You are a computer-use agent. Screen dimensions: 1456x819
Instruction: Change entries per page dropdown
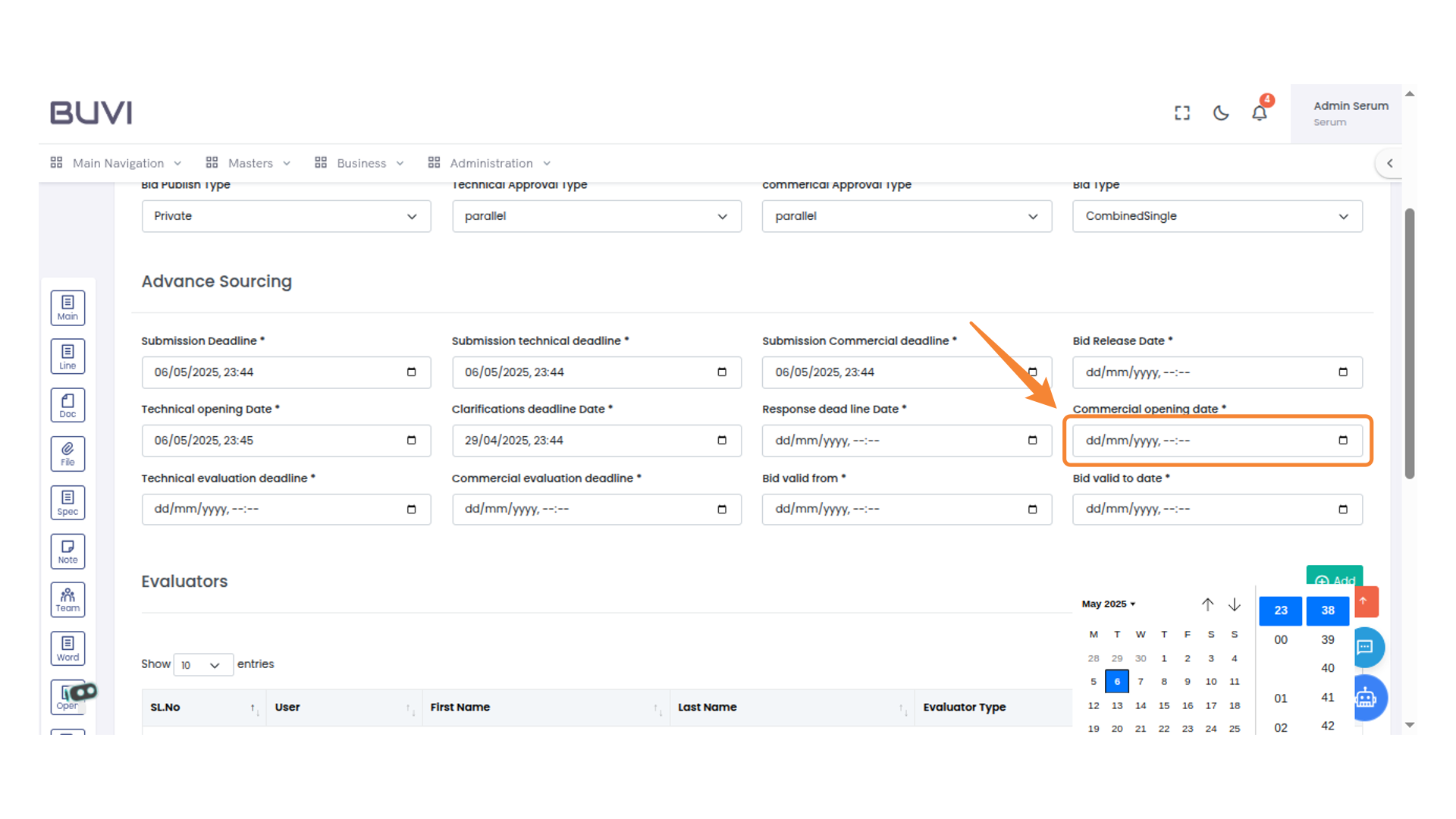[x=202, y=665]
